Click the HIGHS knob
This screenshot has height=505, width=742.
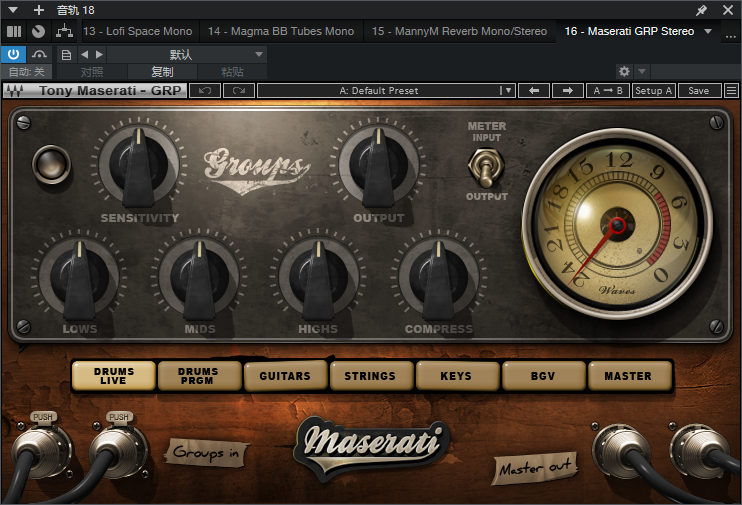[318, 277]
